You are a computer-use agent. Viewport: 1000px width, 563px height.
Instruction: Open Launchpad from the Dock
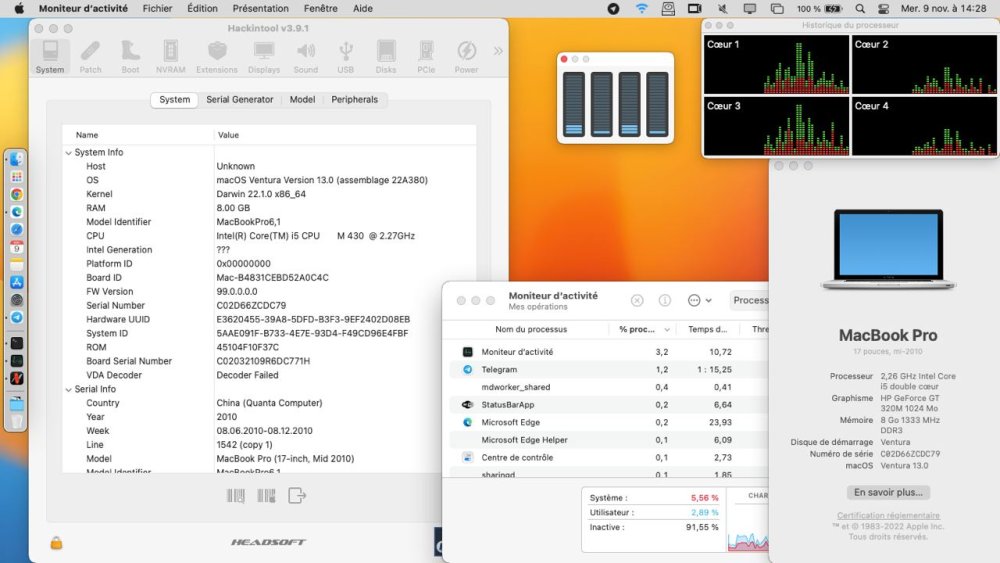tap(17, 177)
